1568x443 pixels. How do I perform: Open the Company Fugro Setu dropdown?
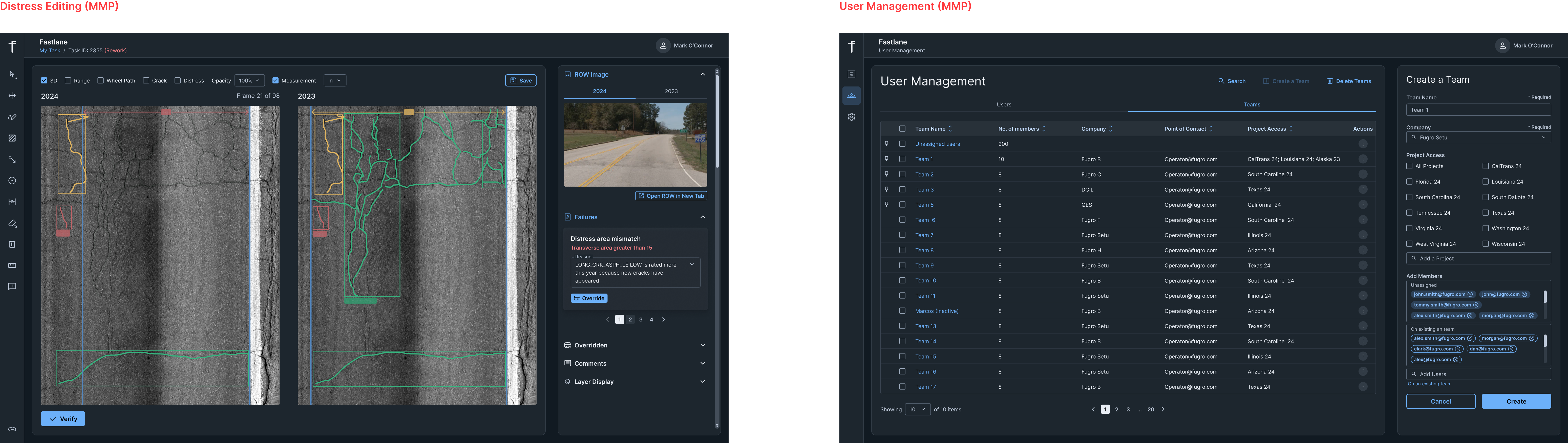click(x=1478, y=138)
